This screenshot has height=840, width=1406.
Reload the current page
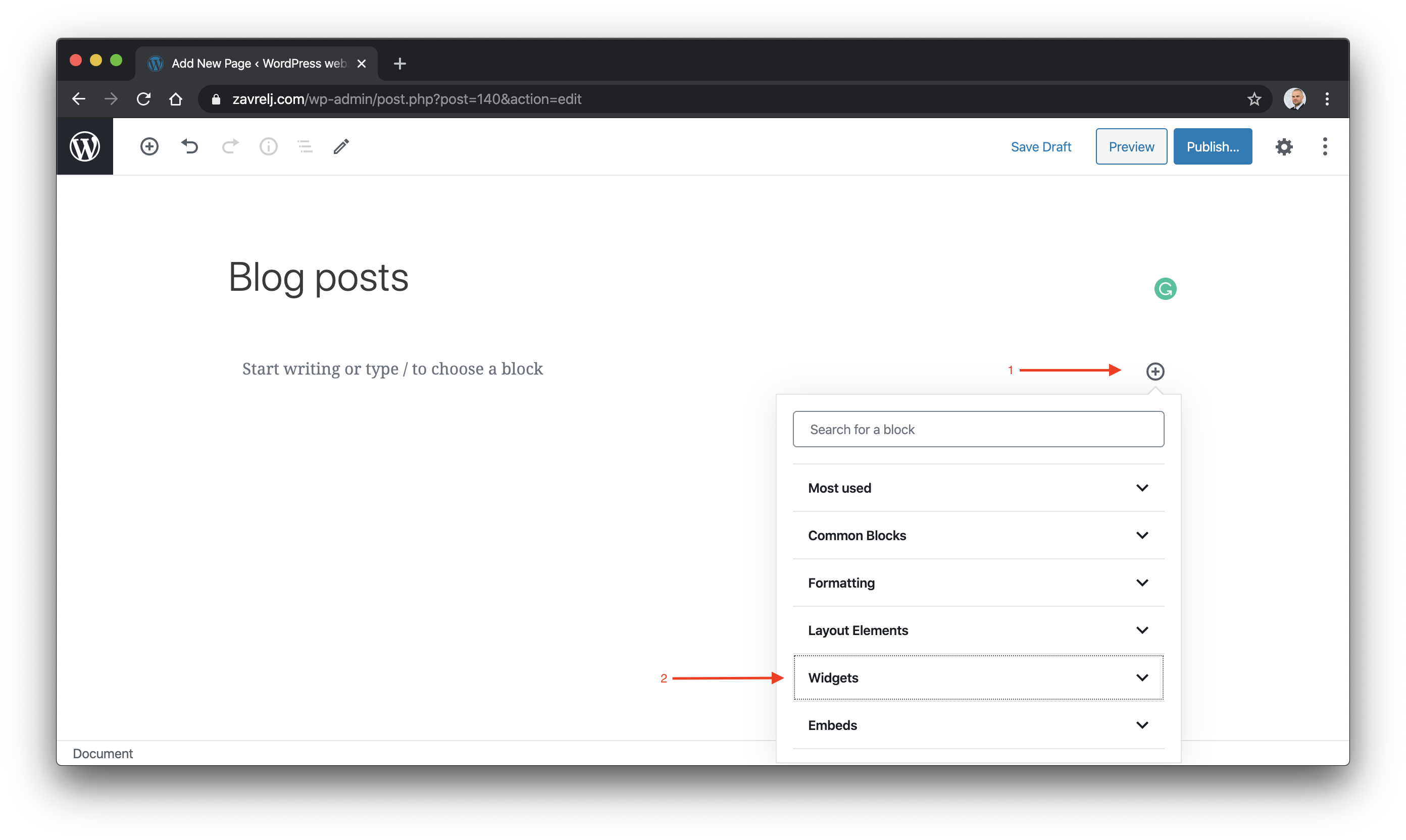144,99
